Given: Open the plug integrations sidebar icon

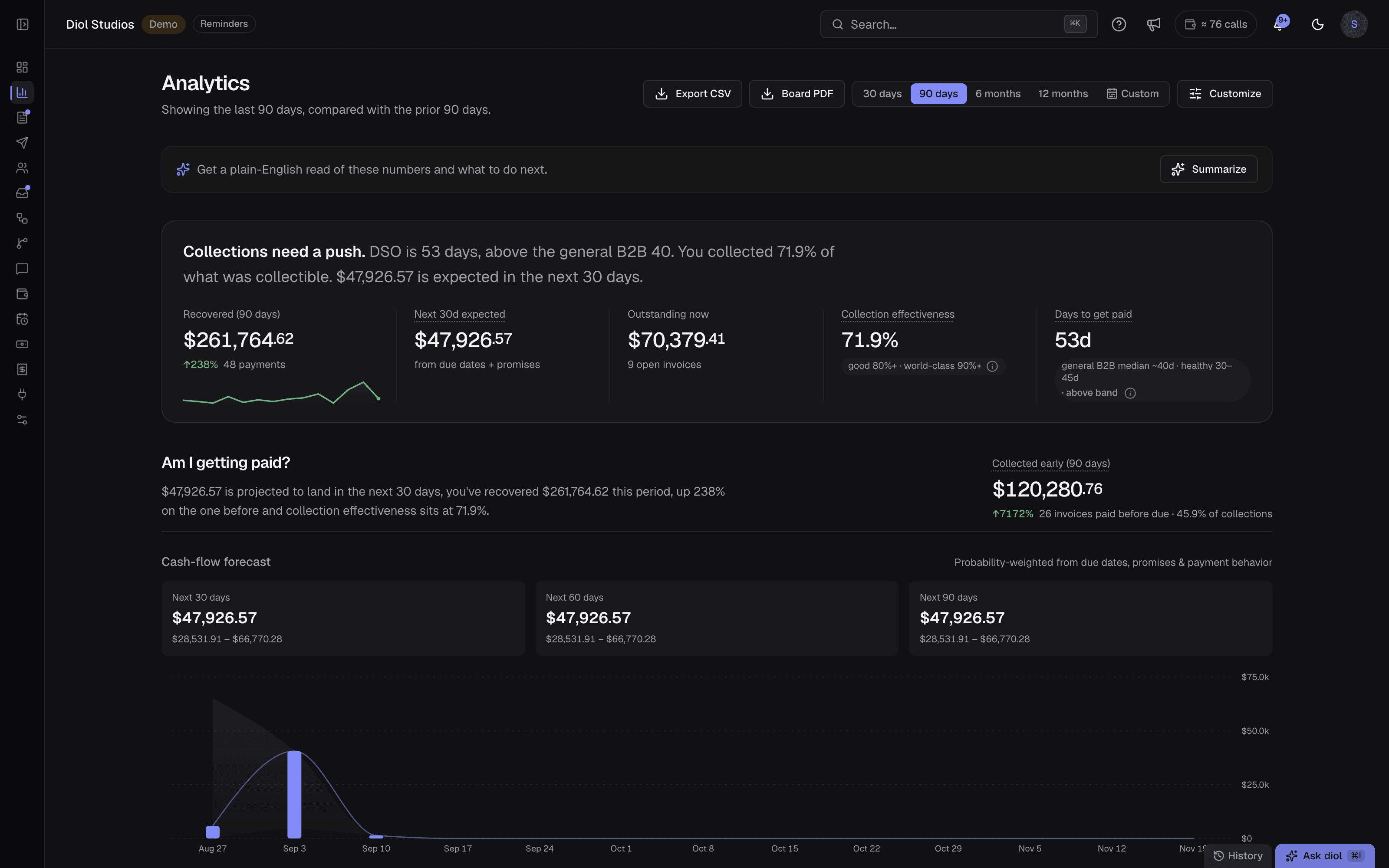Looking at the screenshot, I should point(23,395).
